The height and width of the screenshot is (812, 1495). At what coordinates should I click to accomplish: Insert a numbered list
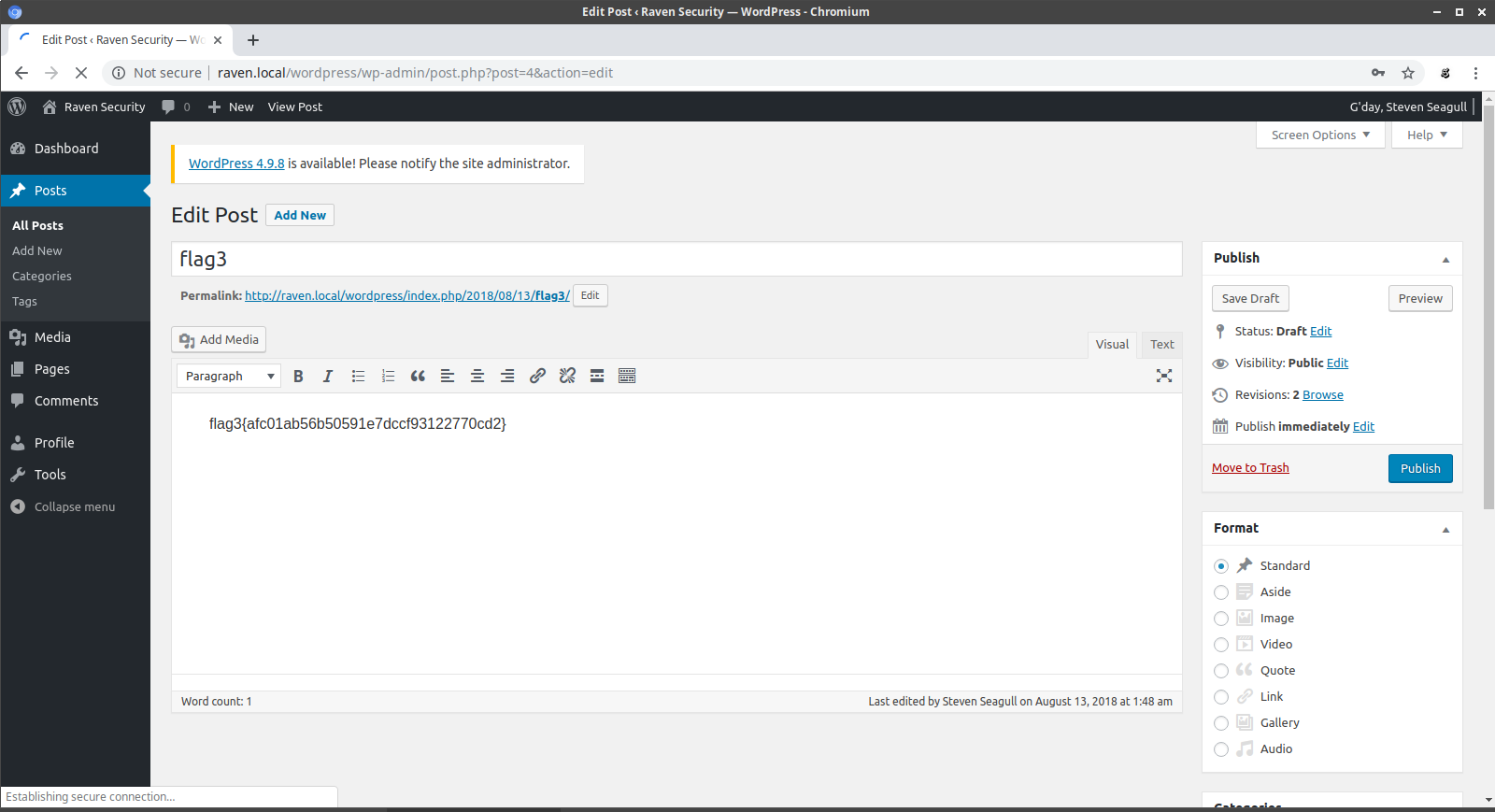click(388, 376)
